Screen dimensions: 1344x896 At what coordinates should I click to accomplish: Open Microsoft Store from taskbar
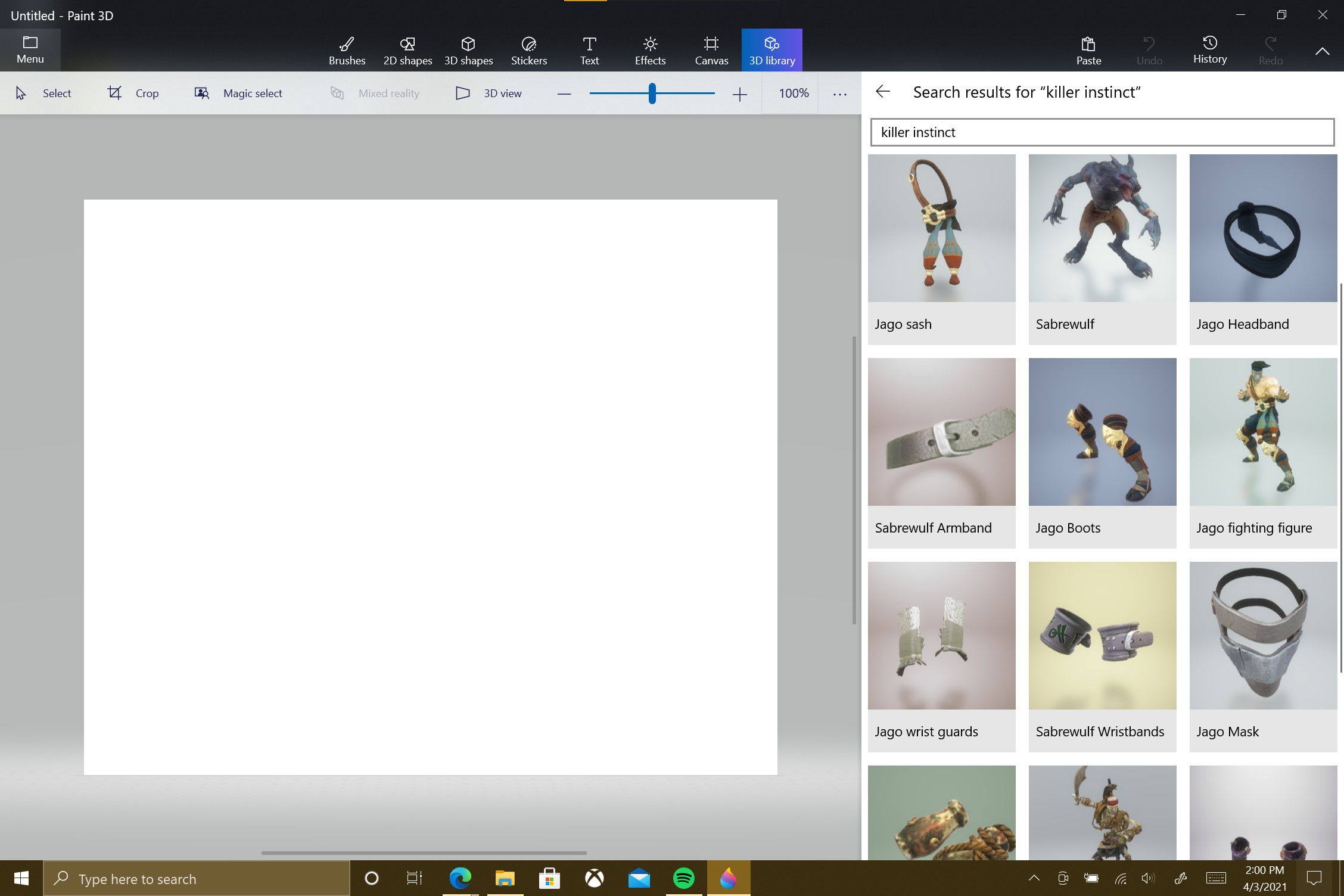(549, 878)
